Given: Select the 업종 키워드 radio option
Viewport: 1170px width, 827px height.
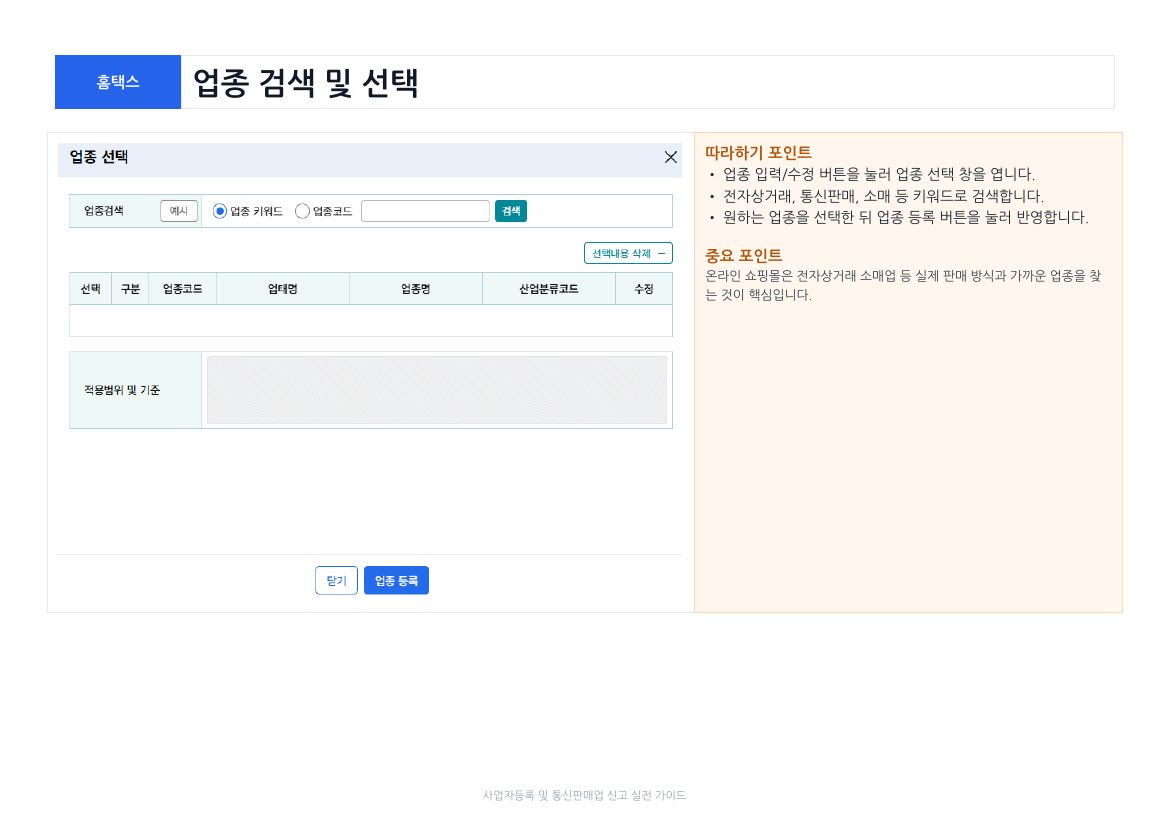Looking at the screenshot, I should click(x=219, y=211).
